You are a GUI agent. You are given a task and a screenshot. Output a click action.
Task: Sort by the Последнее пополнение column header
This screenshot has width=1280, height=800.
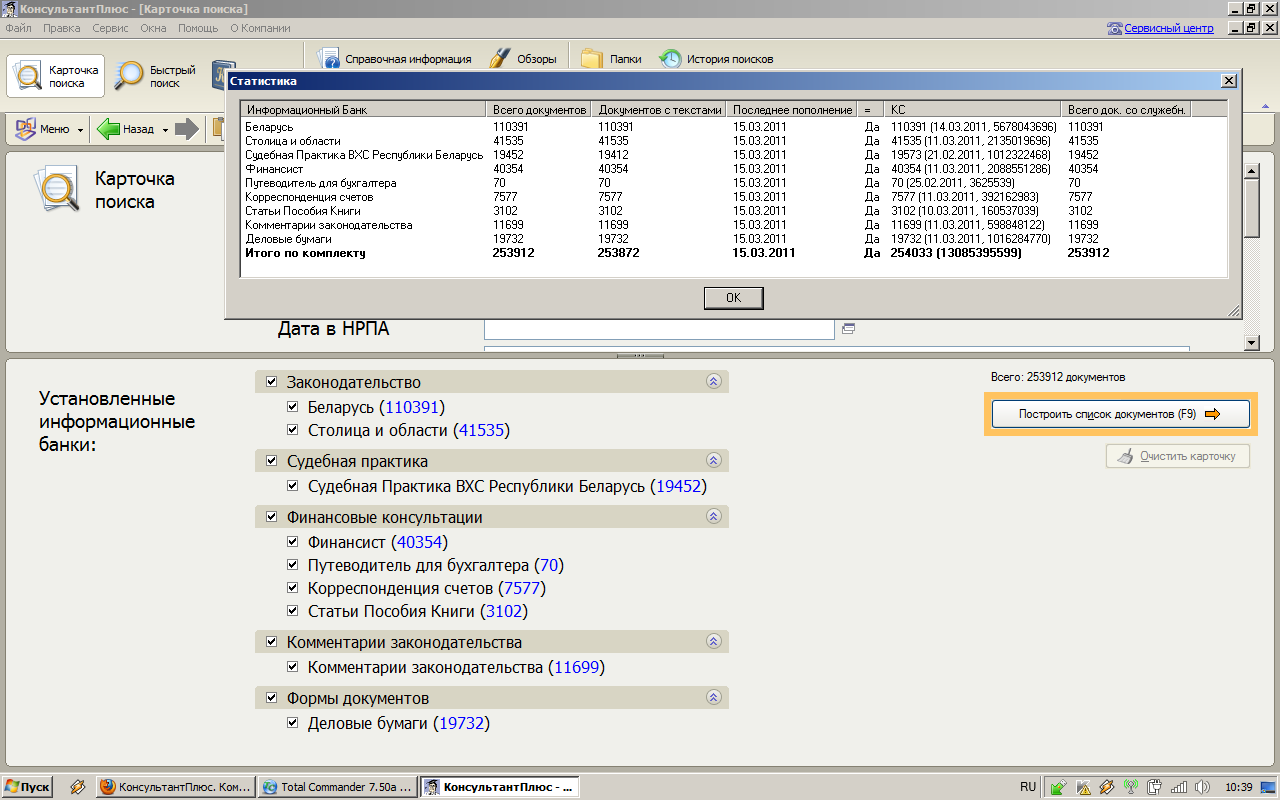[793, 109]
